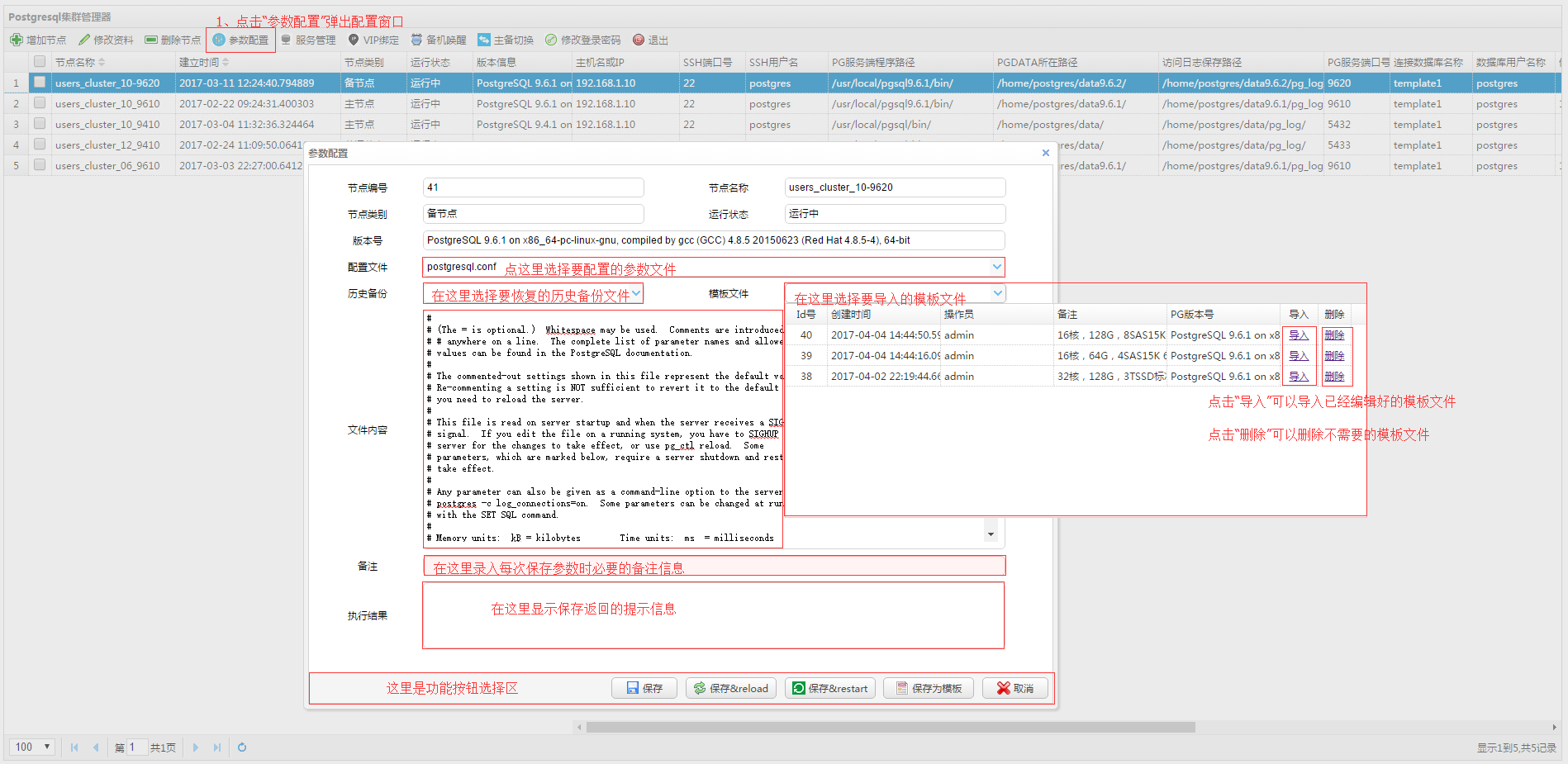Click the 保存&reload button
The image size is (1568, 764).
pyautogui.click(x=731, y=688)
